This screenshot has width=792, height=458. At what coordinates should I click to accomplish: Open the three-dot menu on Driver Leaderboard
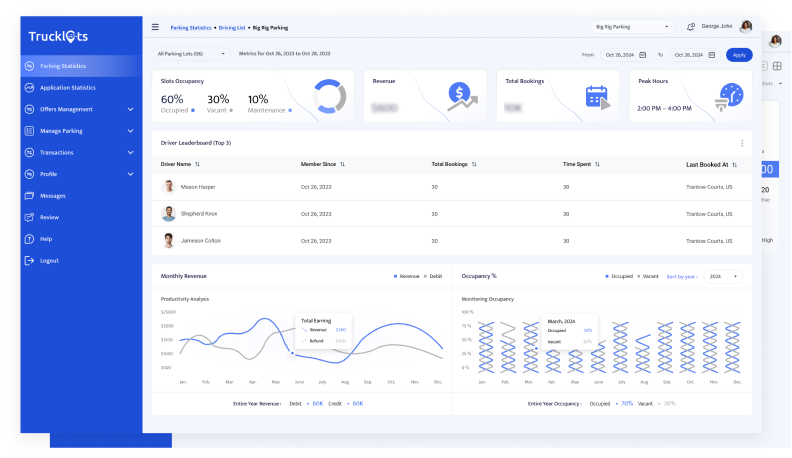click(741, 143)
